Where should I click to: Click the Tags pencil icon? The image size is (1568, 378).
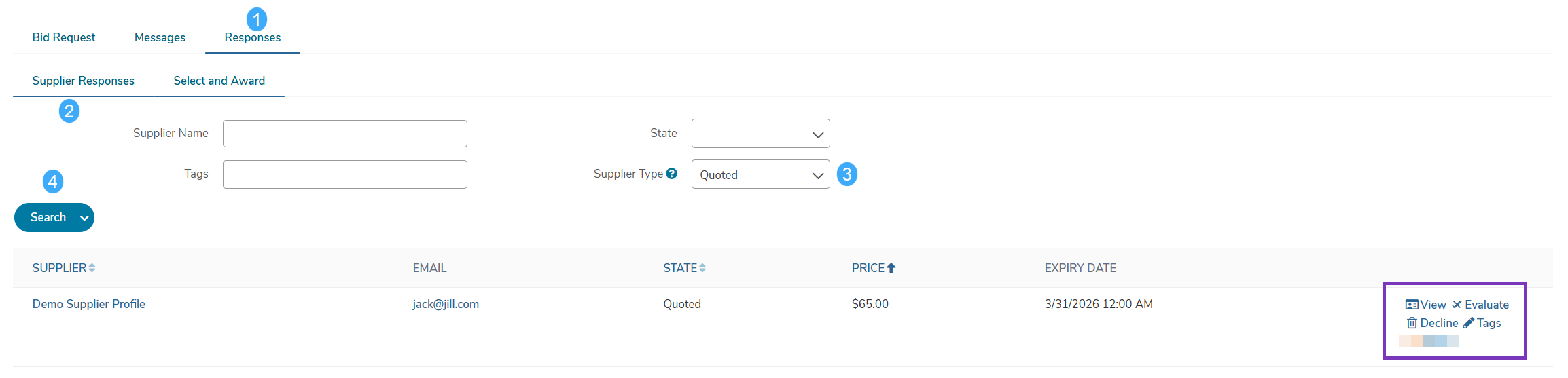pos(1469,323)
